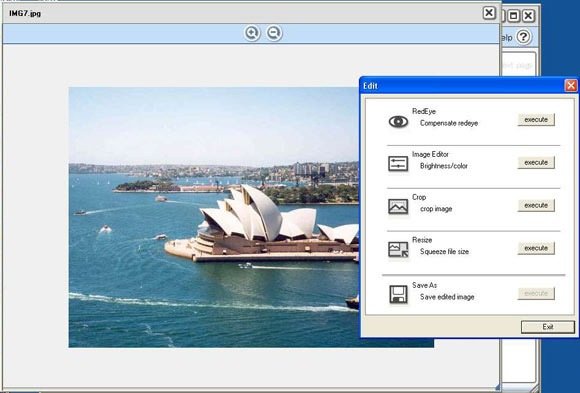Viewport: 580px width, 393px height.
Task: Click the Image Editor sliders icon
Action: [x=398, y=164]
